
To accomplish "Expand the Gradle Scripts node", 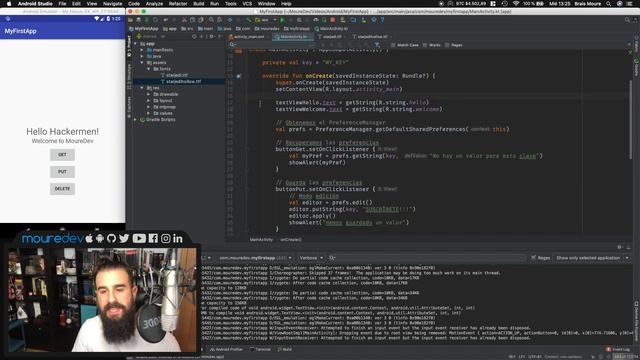I will pyautogui.click(x=136, y=120).
